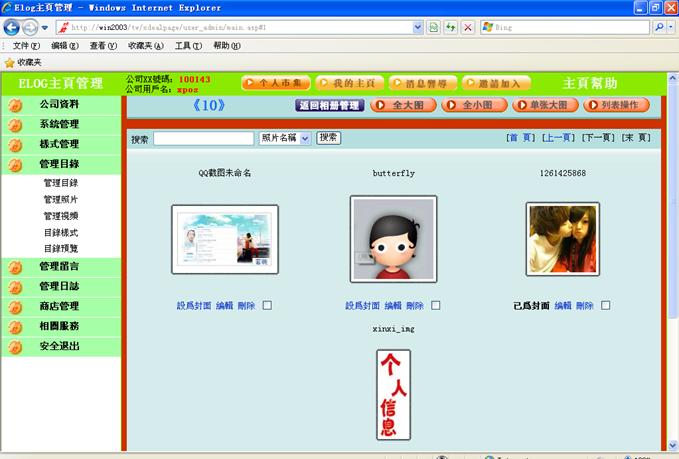
Task: Click the browser refresh icon
Action: point(450,27)
